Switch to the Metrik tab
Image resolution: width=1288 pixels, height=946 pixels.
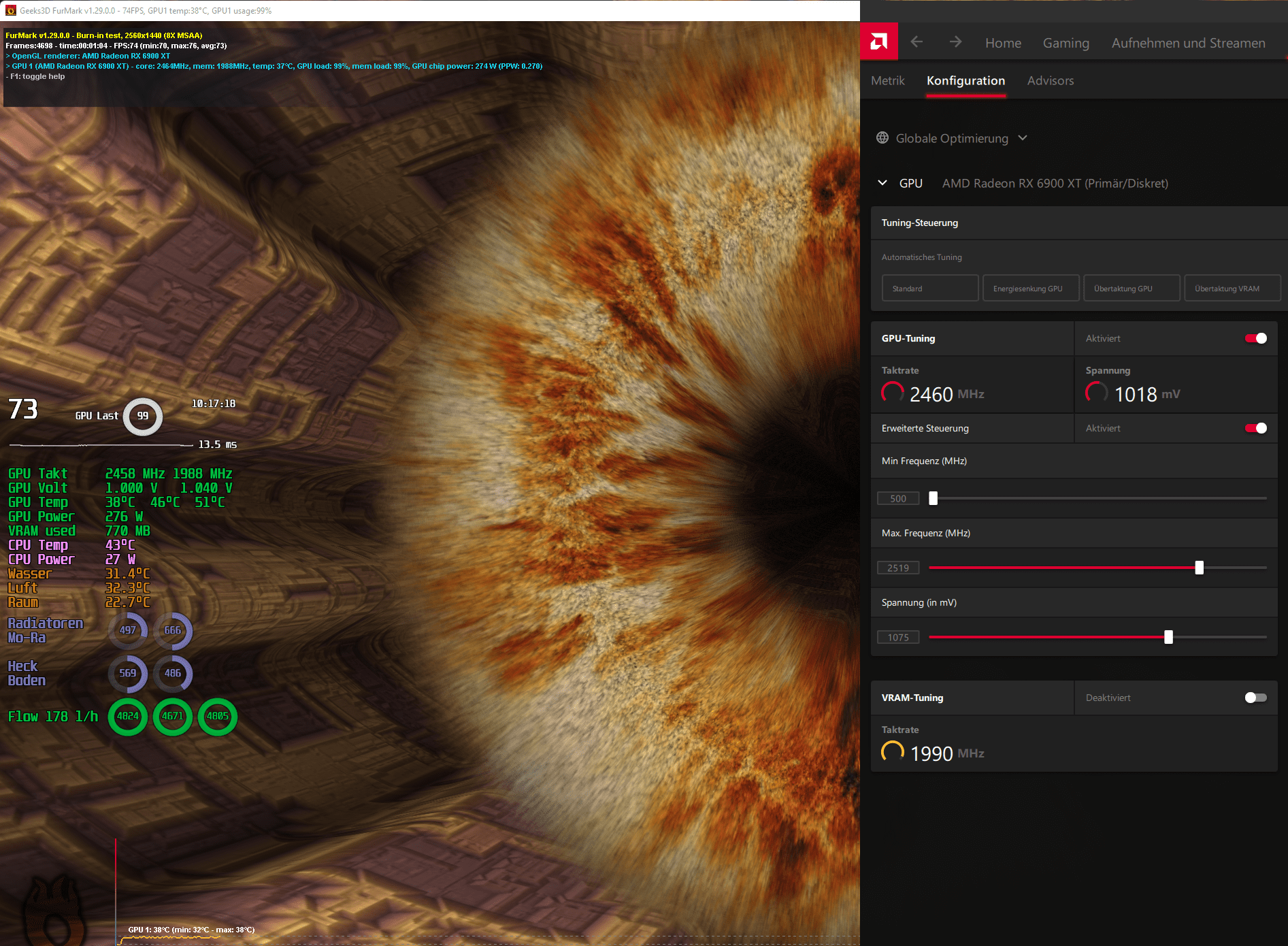coord(887,80)
